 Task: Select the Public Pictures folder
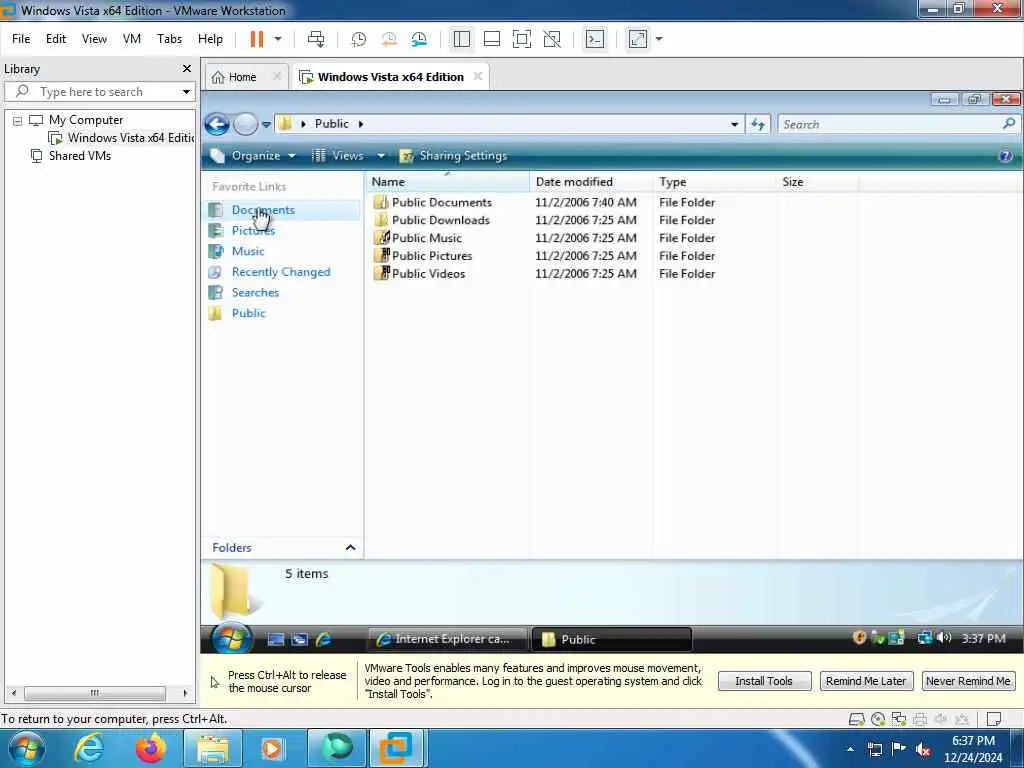432,256
